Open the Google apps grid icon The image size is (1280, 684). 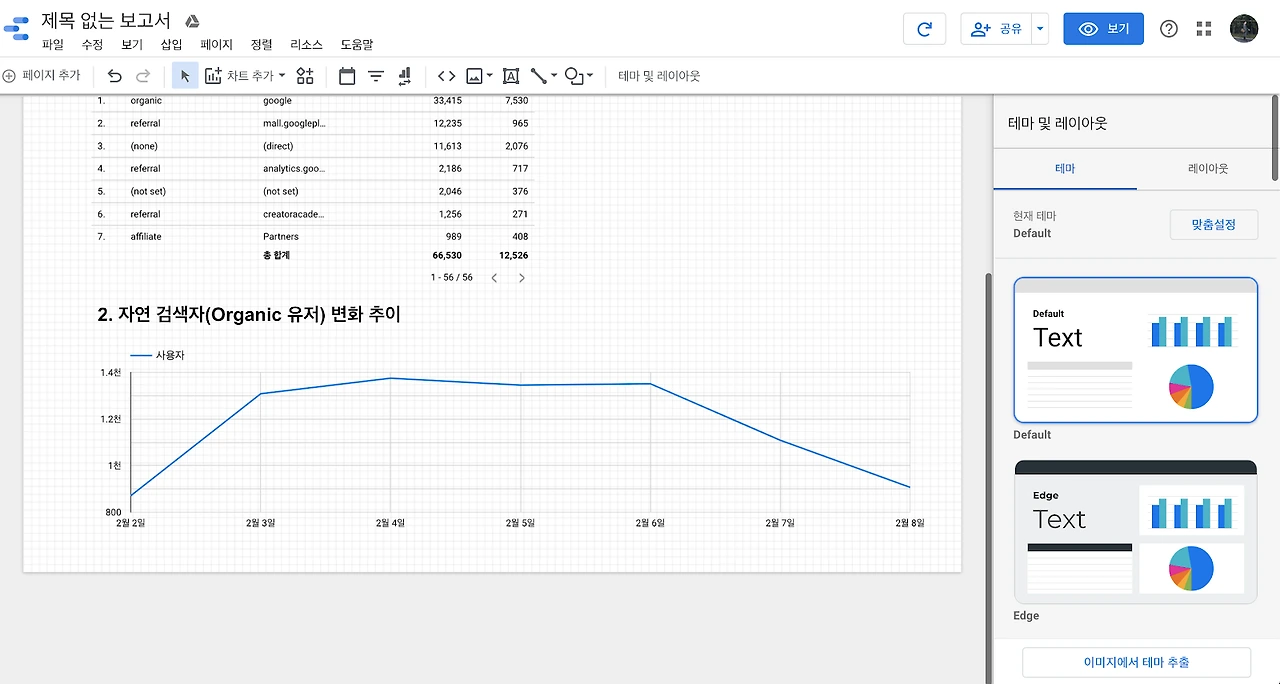(x=1204, y=29)
